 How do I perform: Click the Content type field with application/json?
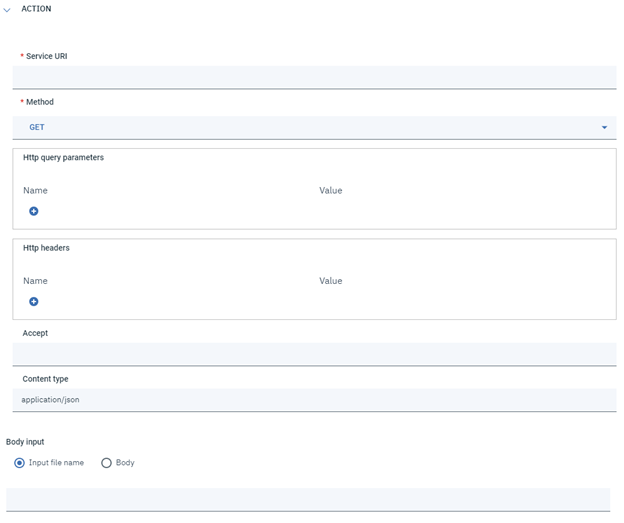(314, 400)
